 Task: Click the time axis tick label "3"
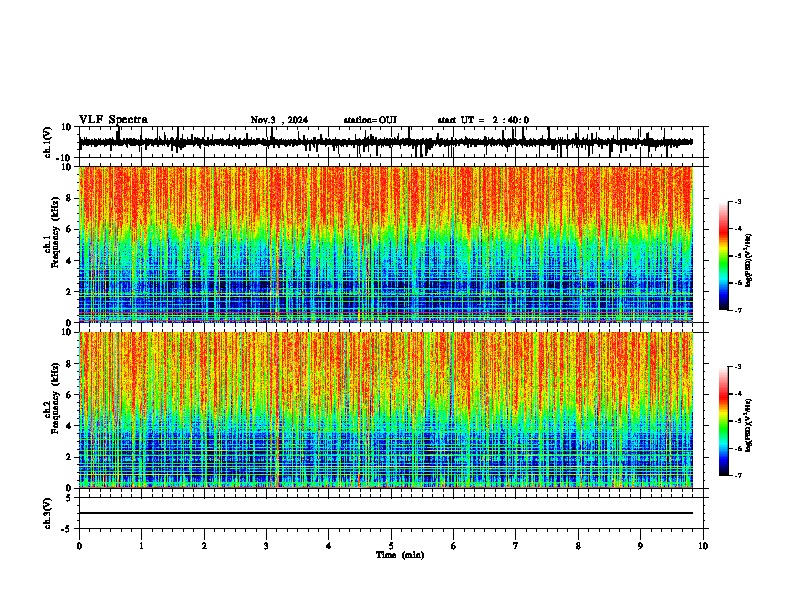point(266,546)
